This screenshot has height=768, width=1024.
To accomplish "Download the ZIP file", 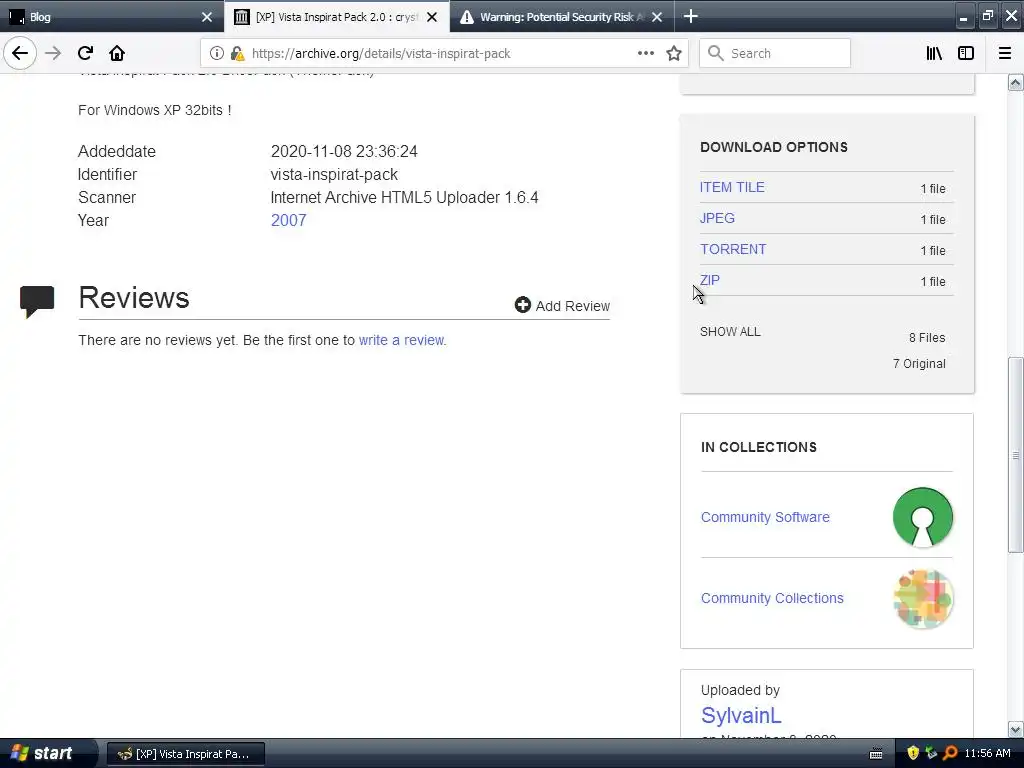I will [710, 280].
